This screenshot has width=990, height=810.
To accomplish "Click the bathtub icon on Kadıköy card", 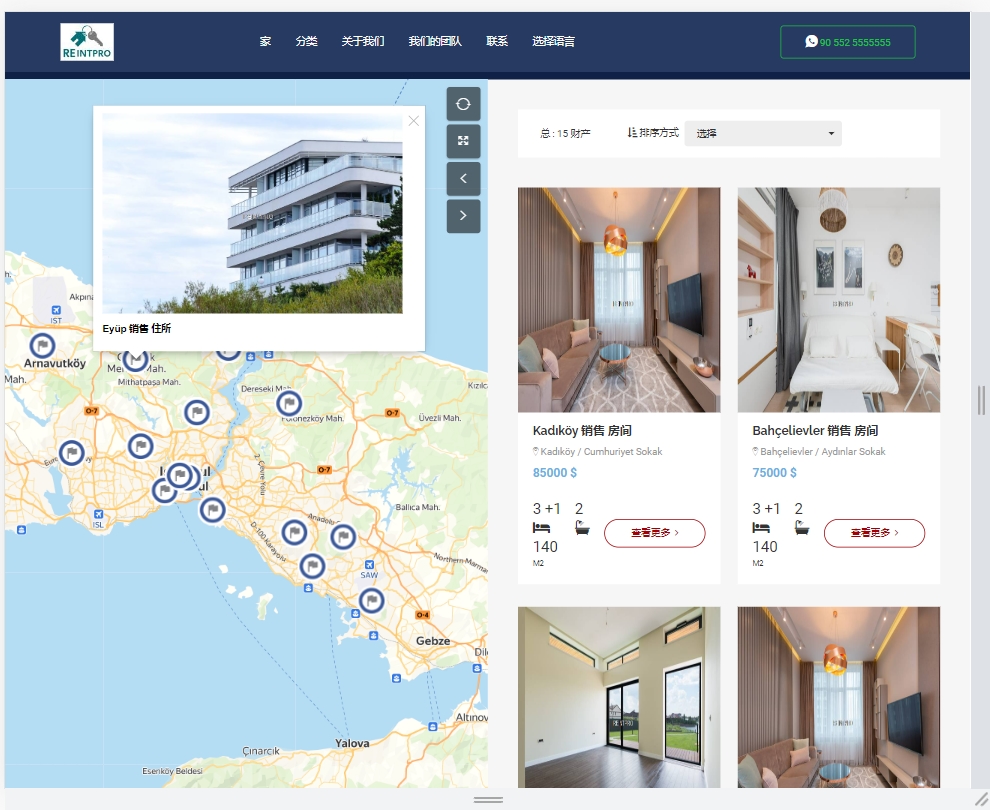I will point(582,528).
